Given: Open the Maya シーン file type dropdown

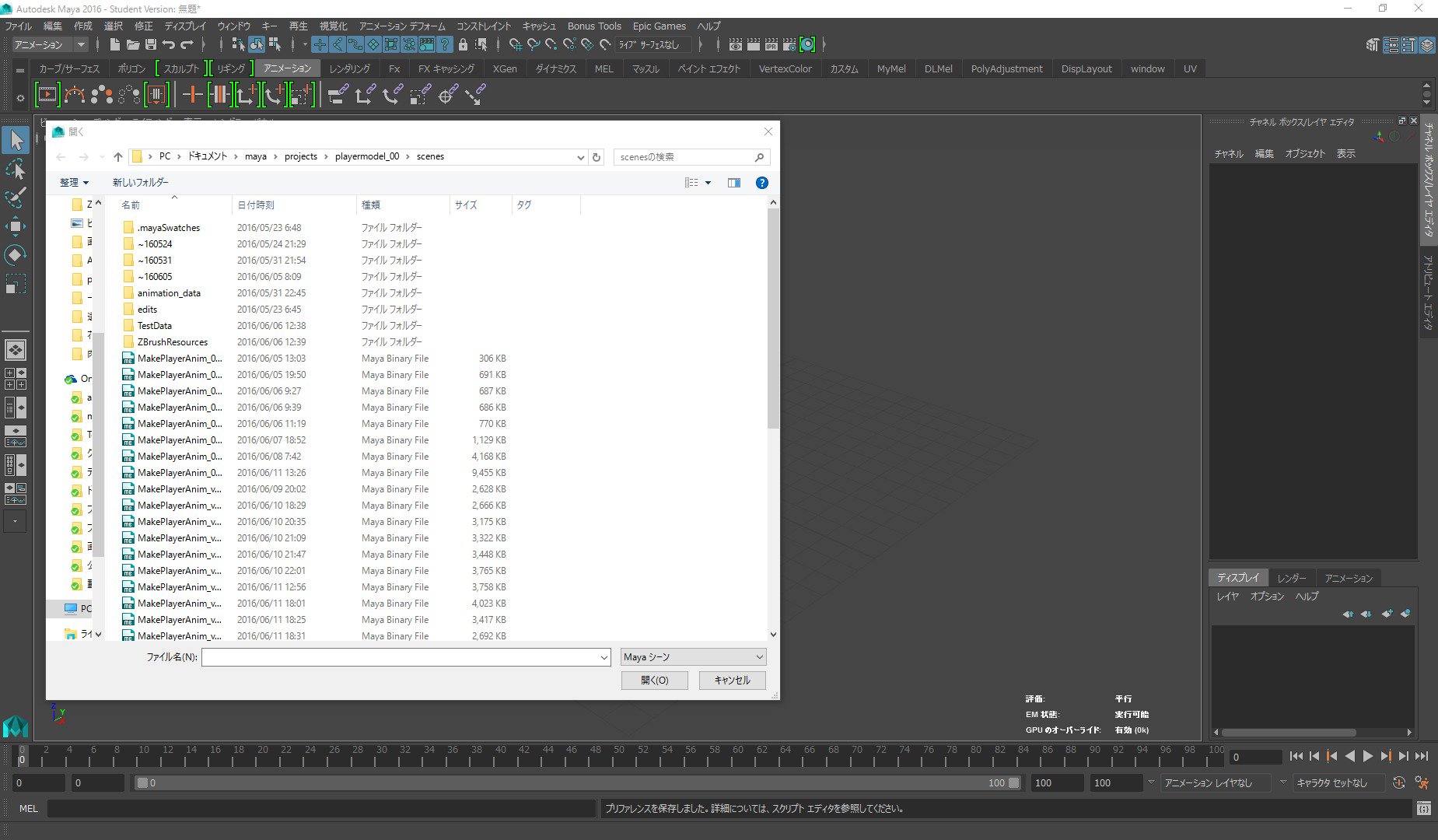Looking at the screenshot, I should pyautogui.click(x=692, y=656).
